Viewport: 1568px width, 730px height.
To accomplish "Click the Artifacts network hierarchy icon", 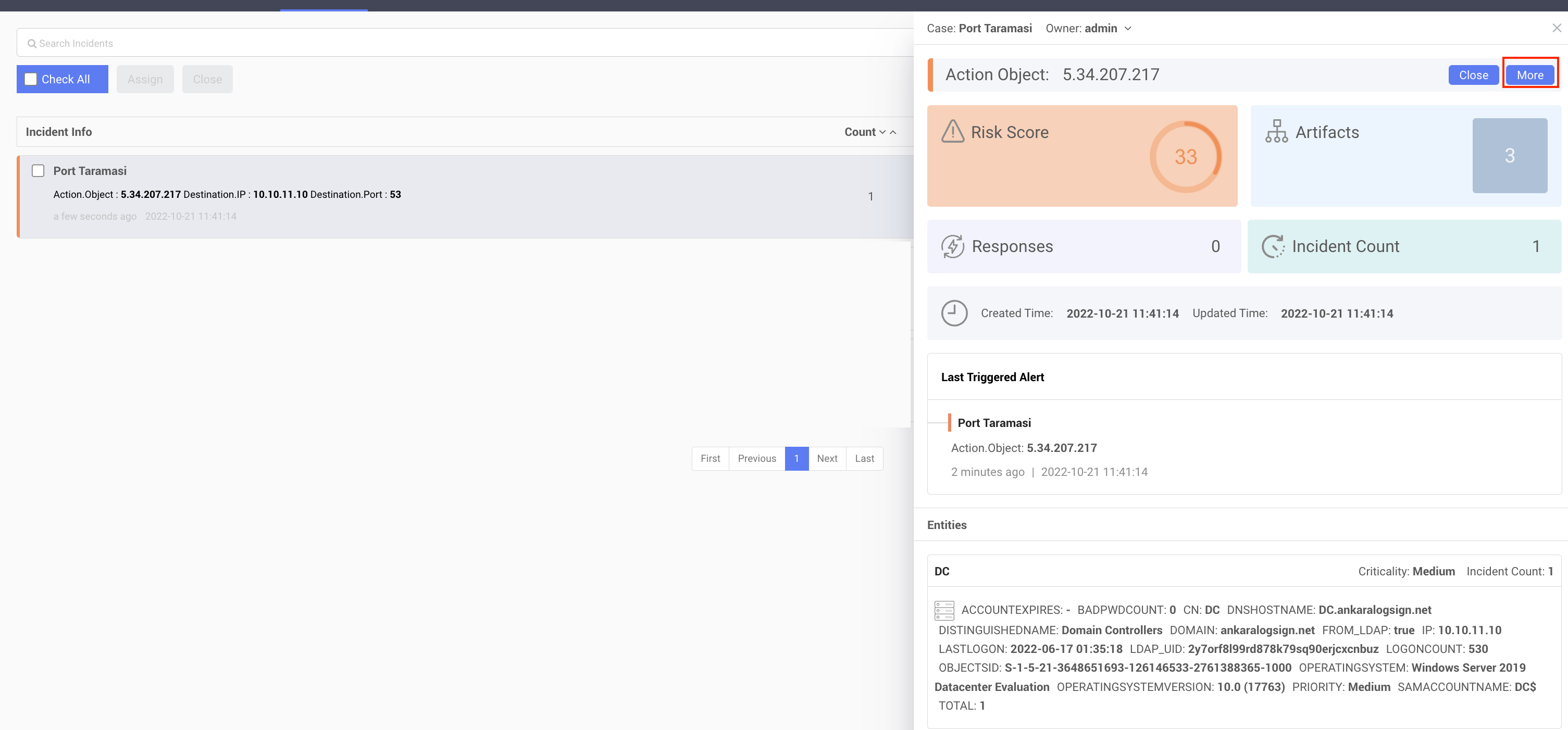I will coord(1276,131).
